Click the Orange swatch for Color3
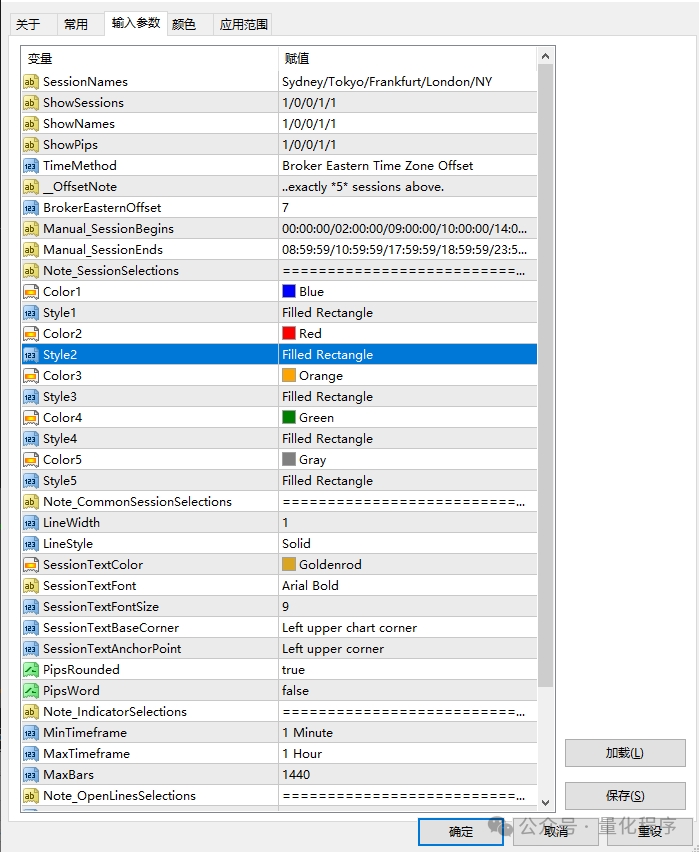This screenshot has width=699, height=852. (x=289, y=375)
